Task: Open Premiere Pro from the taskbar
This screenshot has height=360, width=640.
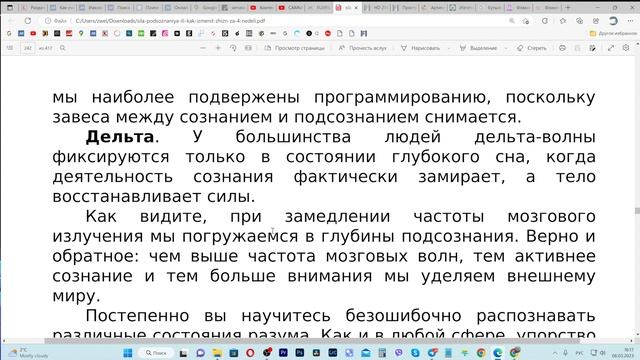Action: pos(283,353)
